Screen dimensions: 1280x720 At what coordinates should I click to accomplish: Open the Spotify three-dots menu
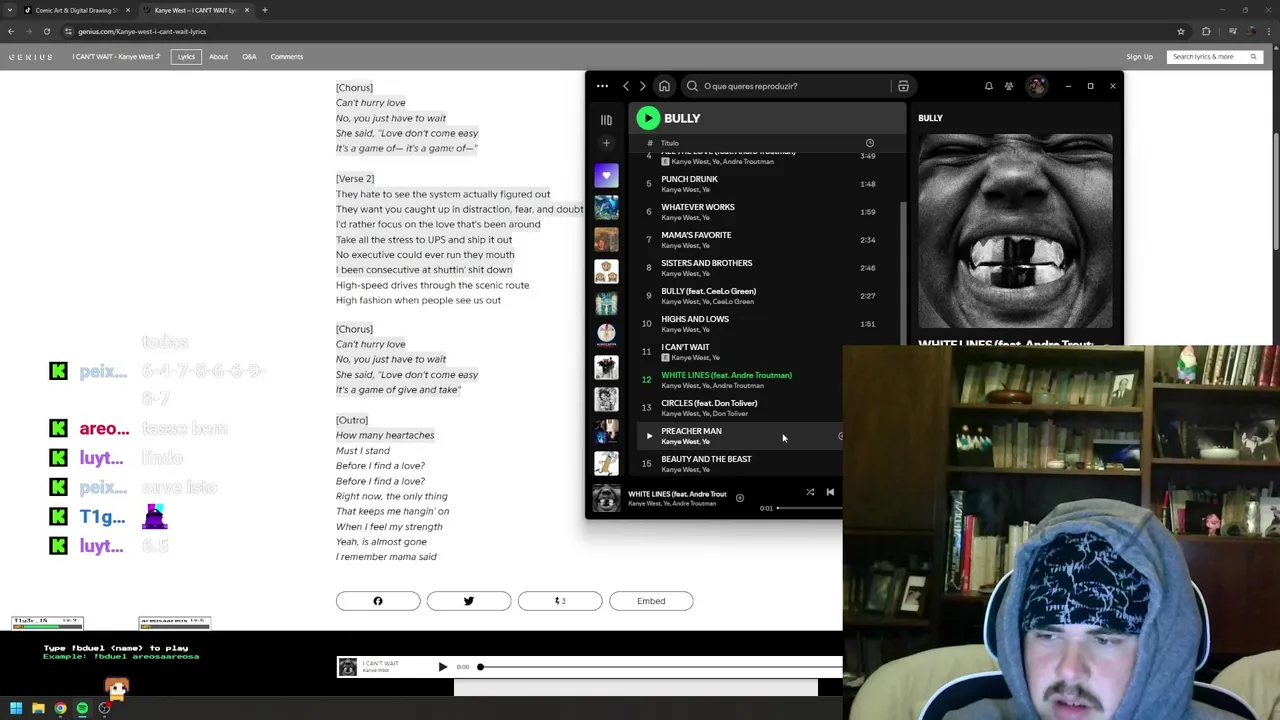[602, 86]
